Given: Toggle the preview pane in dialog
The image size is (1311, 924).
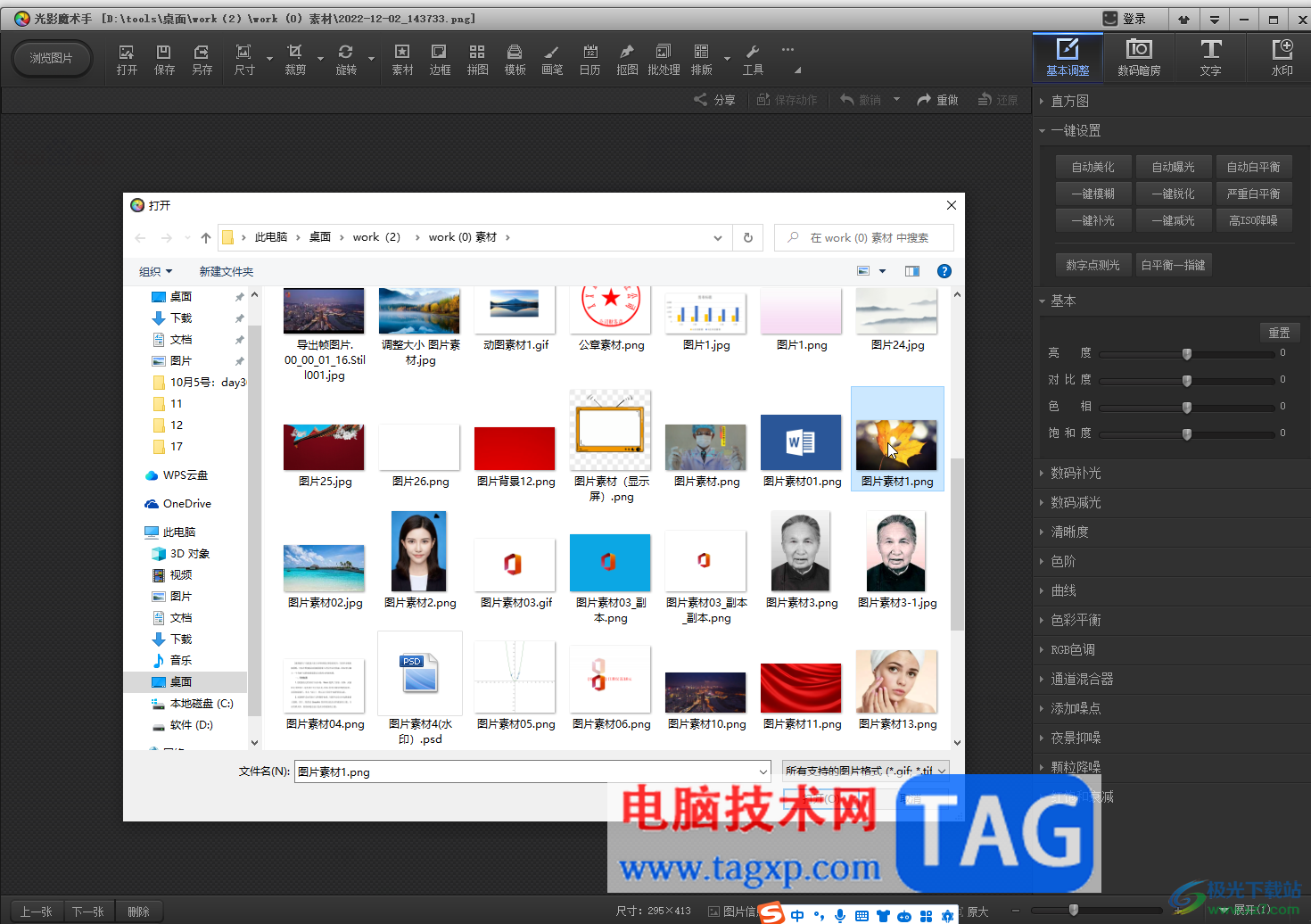Looking at the screenshot, I should tap(912, 271).
